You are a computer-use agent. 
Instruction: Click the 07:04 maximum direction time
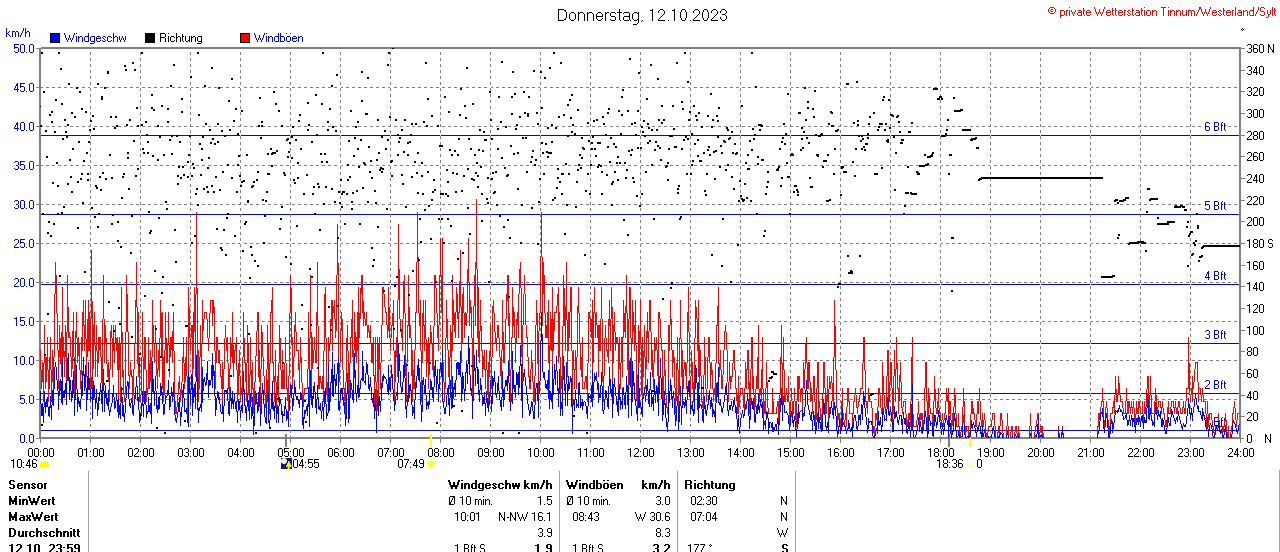704,517
